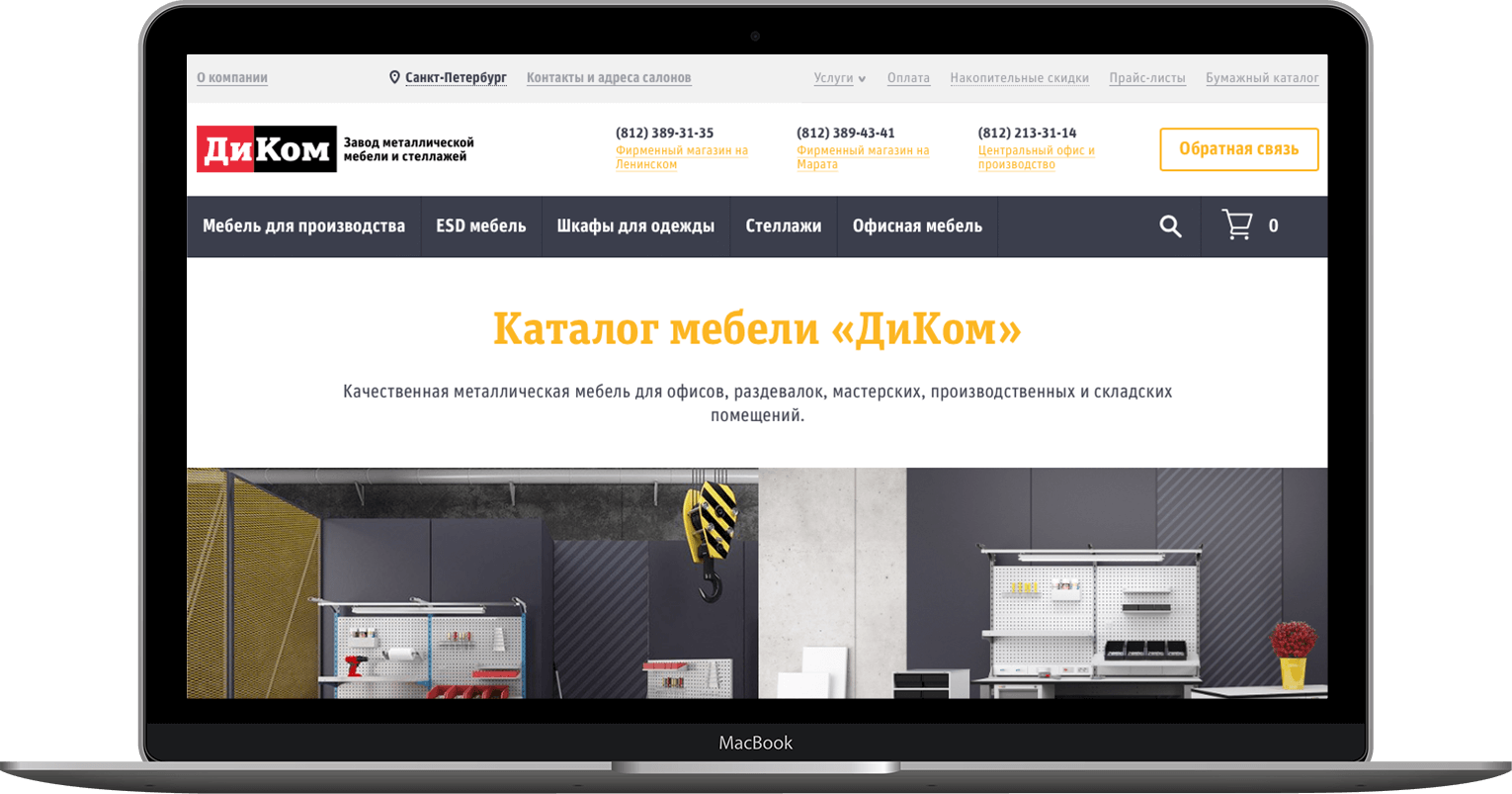Click the Услуги link
Screen dimensions: 1512x794
click(x=833, y=78)
